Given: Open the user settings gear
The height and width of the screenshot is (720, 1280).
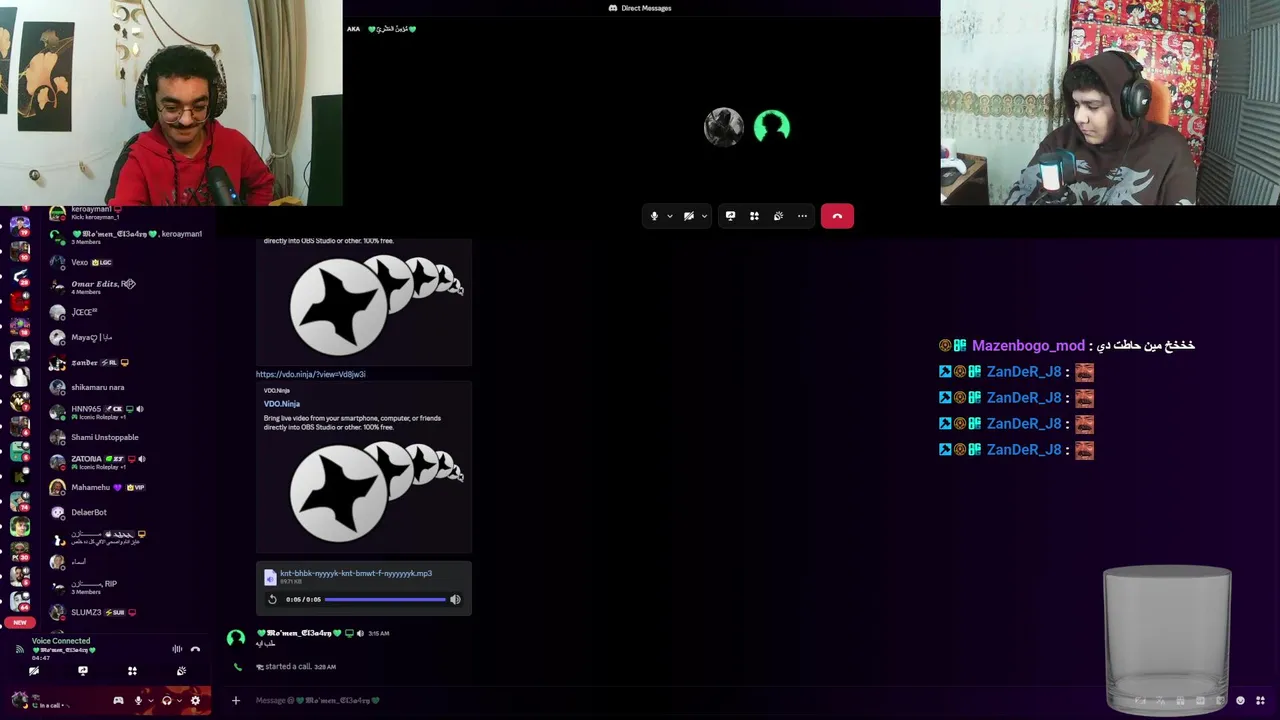Looking at the screenshot, I should 195,700.
